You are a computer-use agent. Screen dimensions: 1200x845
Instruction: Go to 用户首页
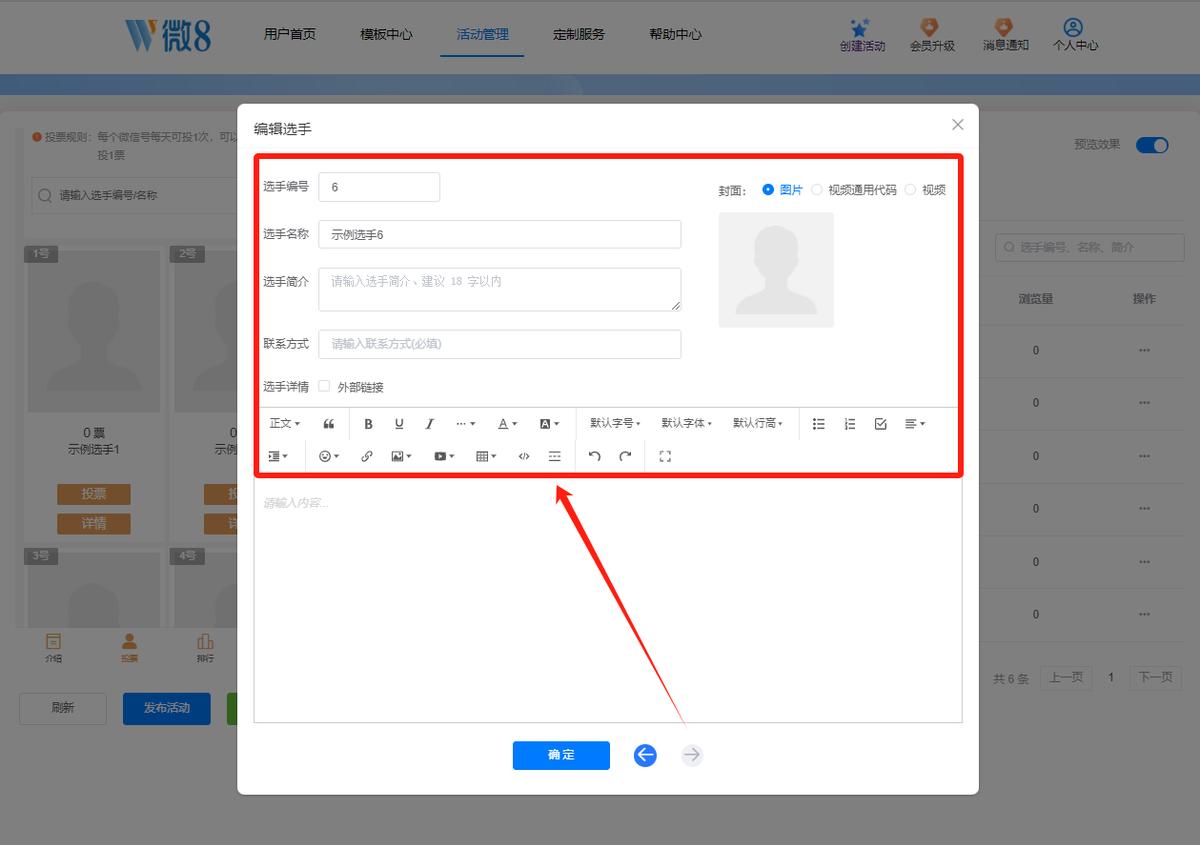(290, 34)
